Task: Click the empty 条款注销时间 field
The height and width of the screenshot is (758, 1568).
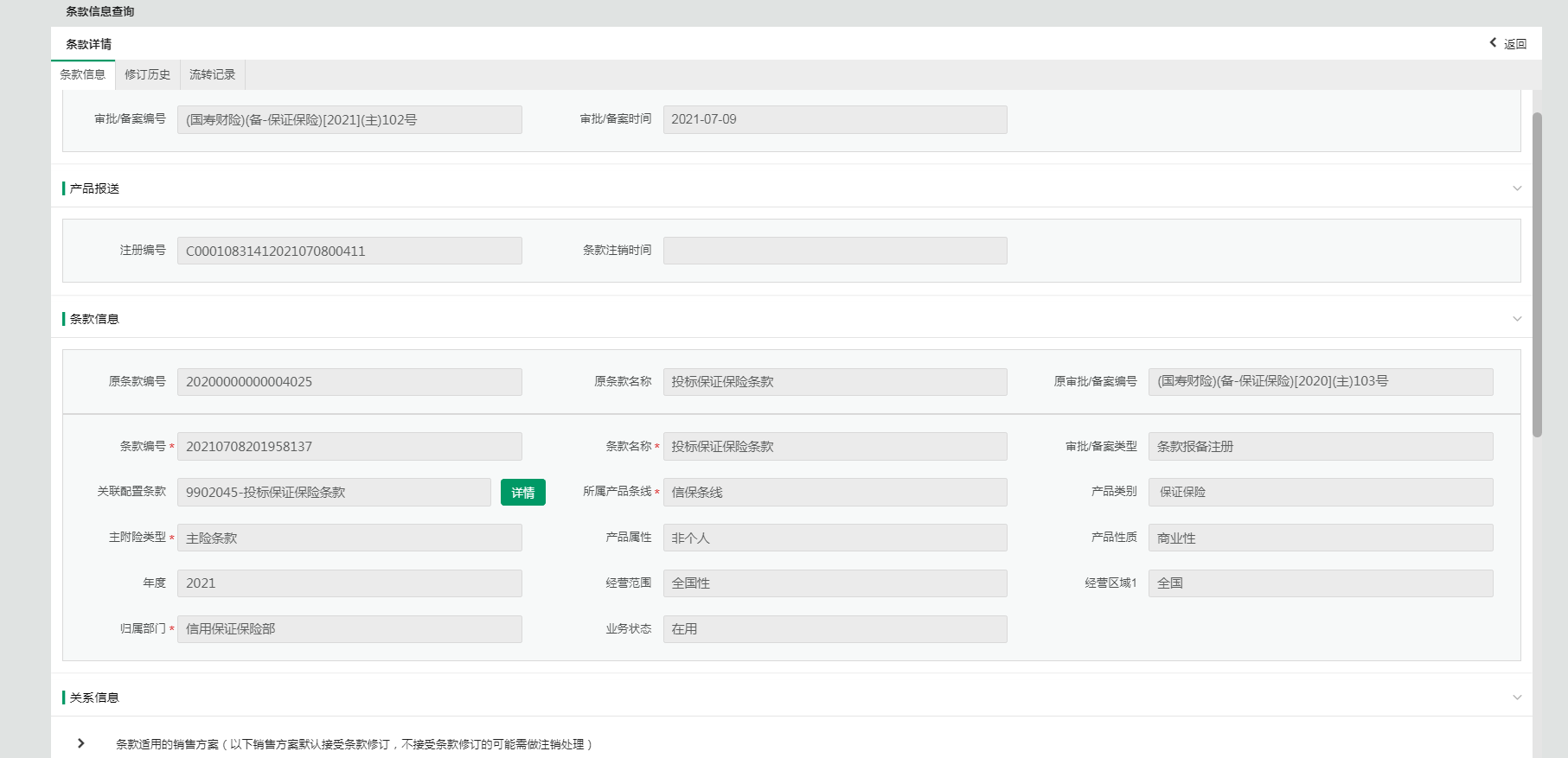Action: point(835,251)
